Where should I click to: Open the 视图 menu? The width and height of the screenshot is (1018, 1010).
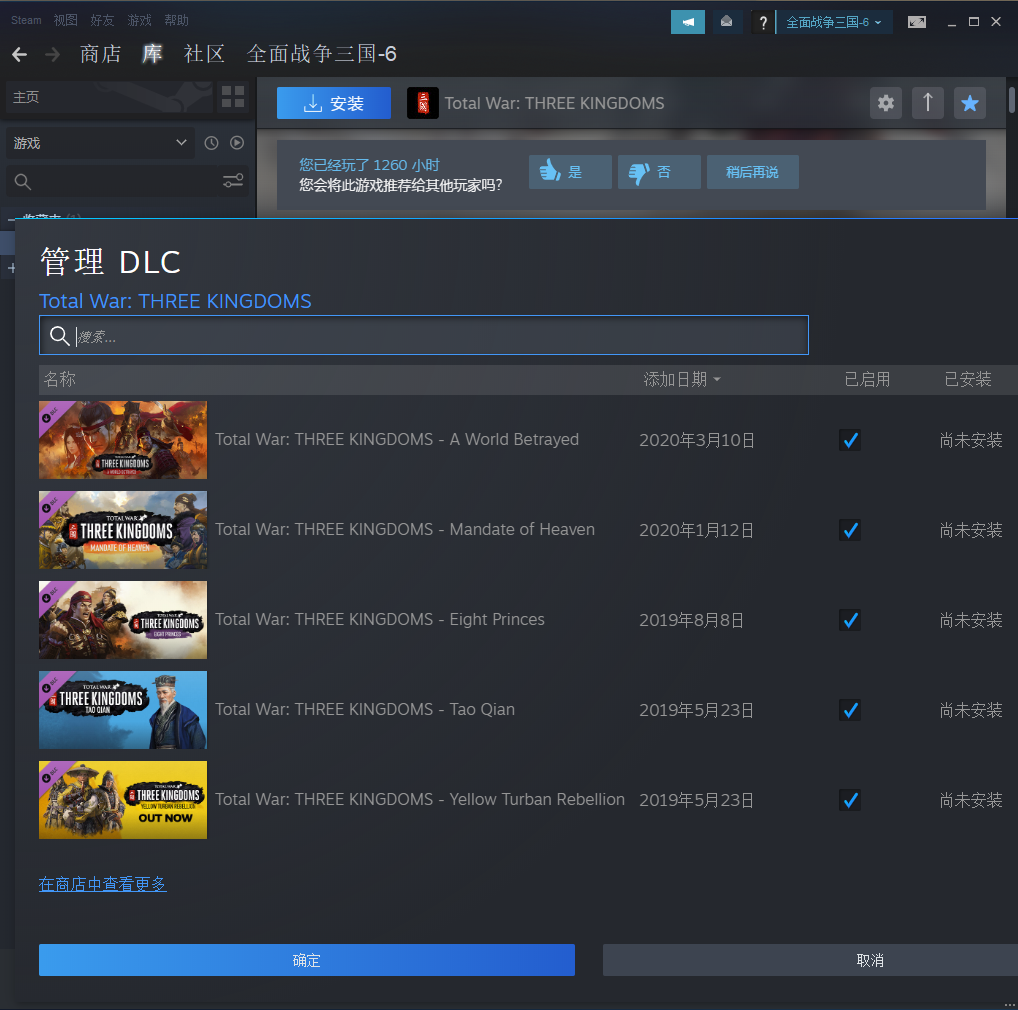click(x=65, y=20)
